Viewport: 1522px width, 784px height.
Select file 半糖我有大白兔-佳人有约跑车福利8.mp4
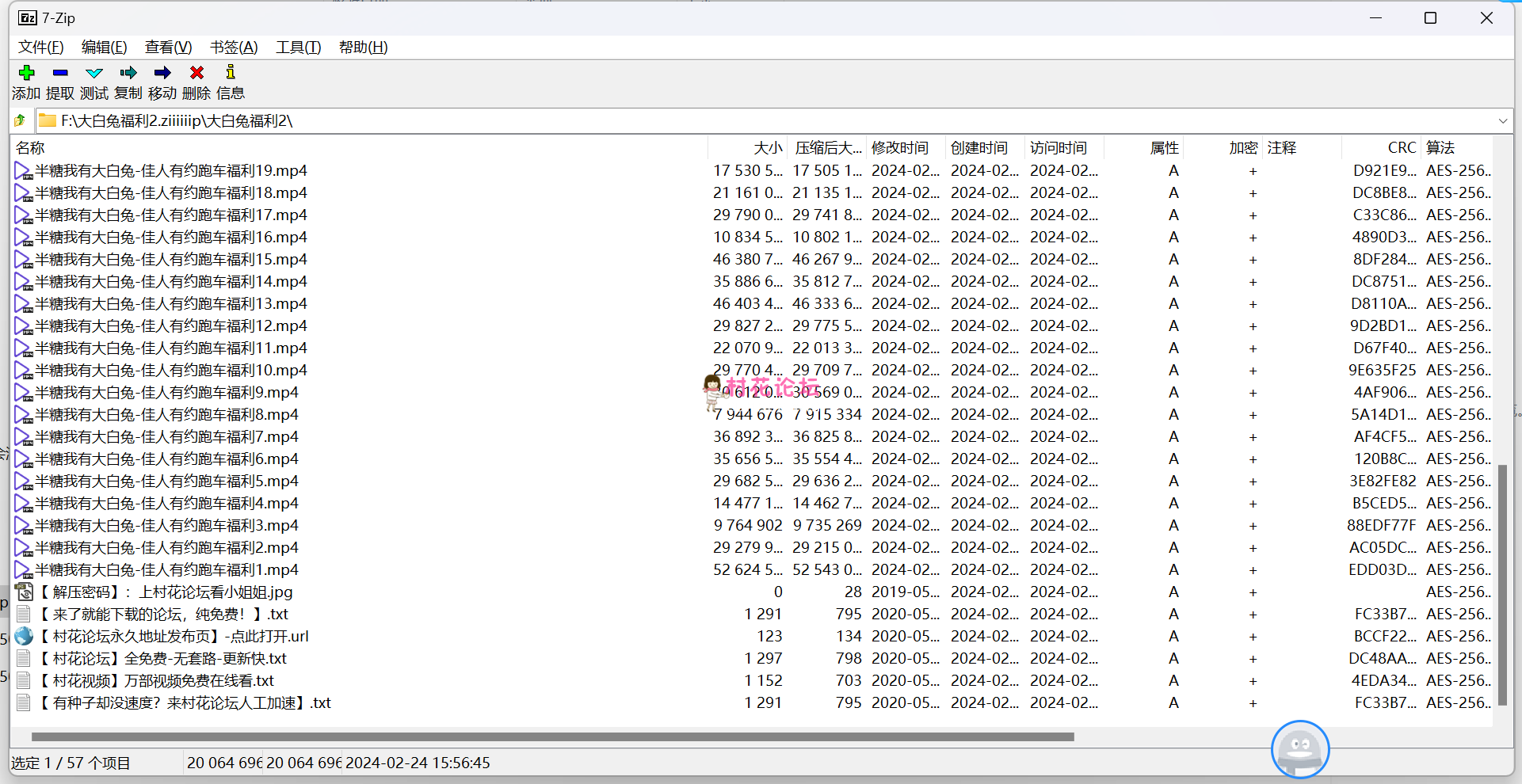click(166, 414)
